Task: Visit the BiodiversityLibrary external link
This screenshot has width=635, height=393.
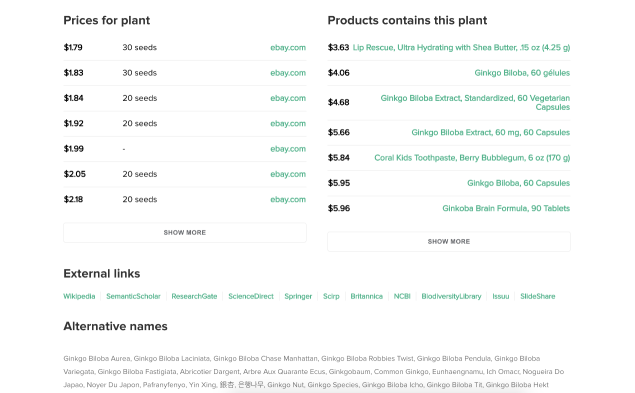Action: pyautogui.click(x=451, y=296)
